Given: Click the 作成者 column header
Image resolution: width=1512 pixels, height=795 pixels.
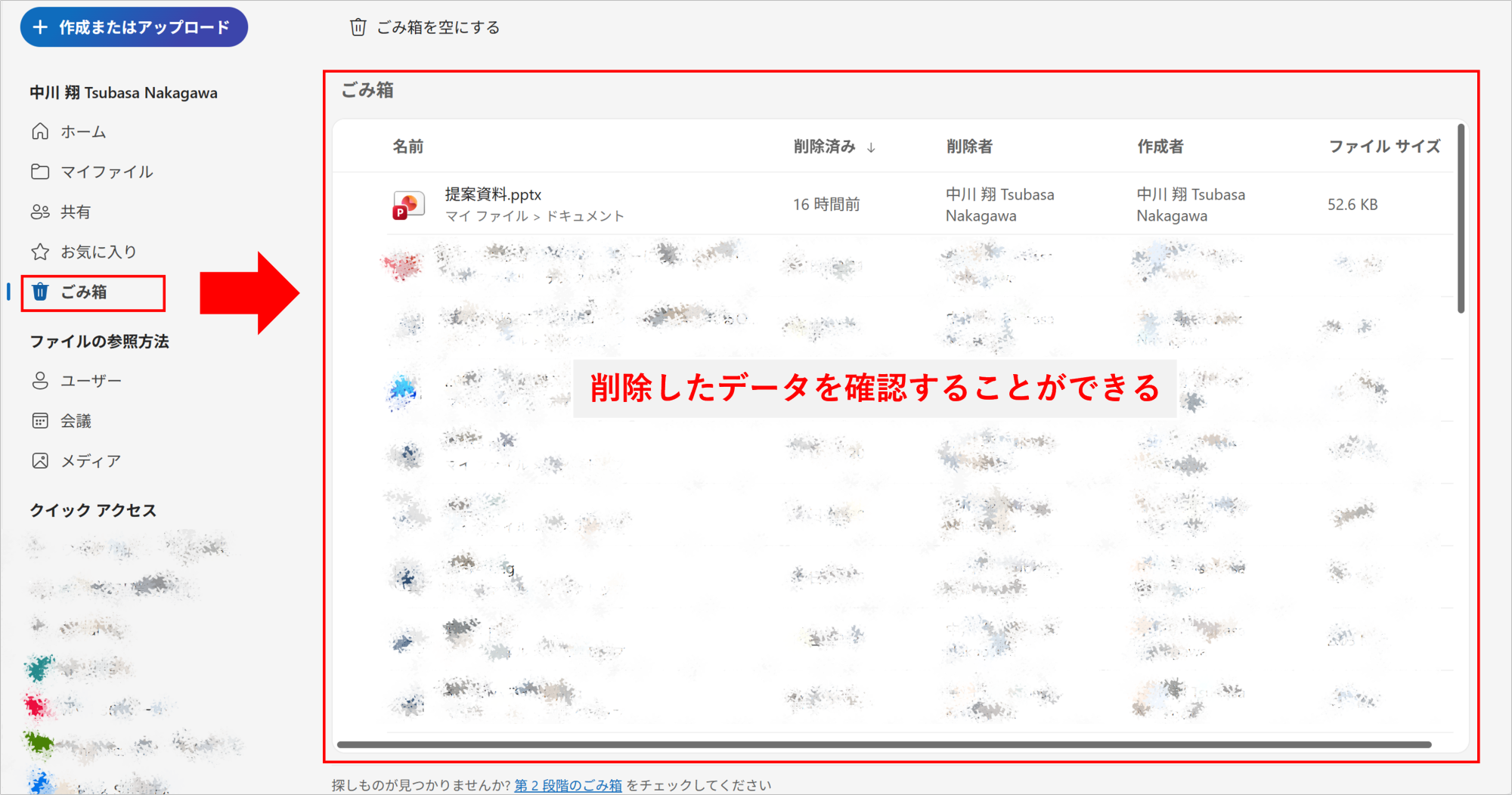Looking at the screenshot, I should pos(1160,147).
